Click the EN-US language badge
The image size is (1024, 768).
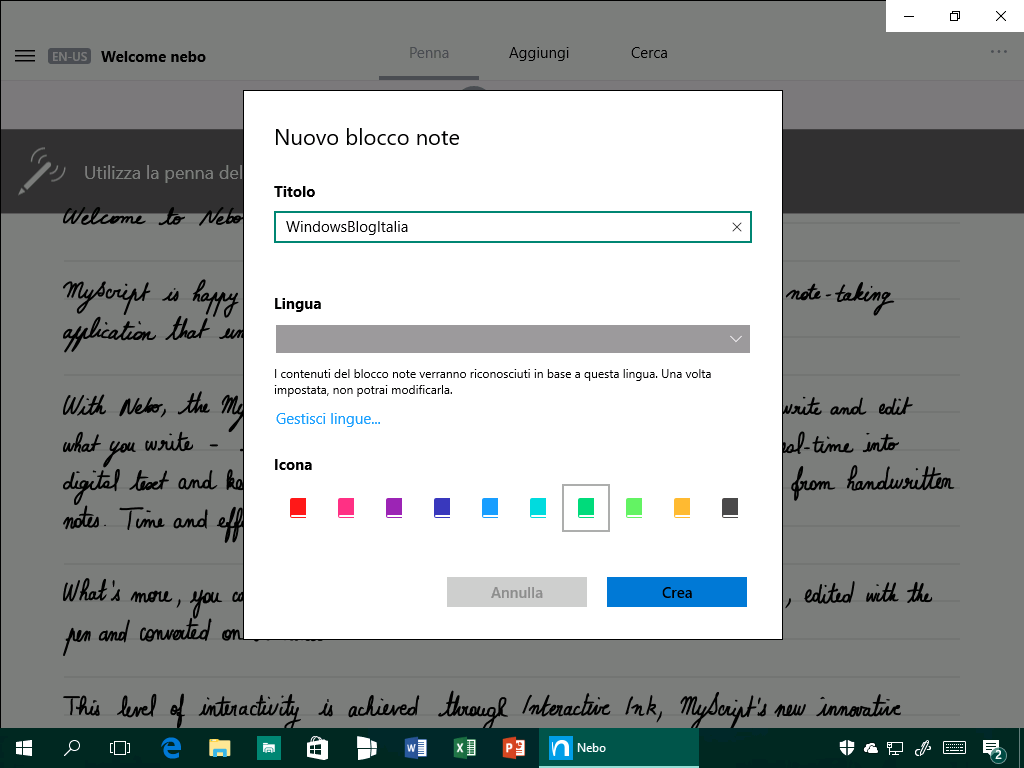[x=69, y=56]
